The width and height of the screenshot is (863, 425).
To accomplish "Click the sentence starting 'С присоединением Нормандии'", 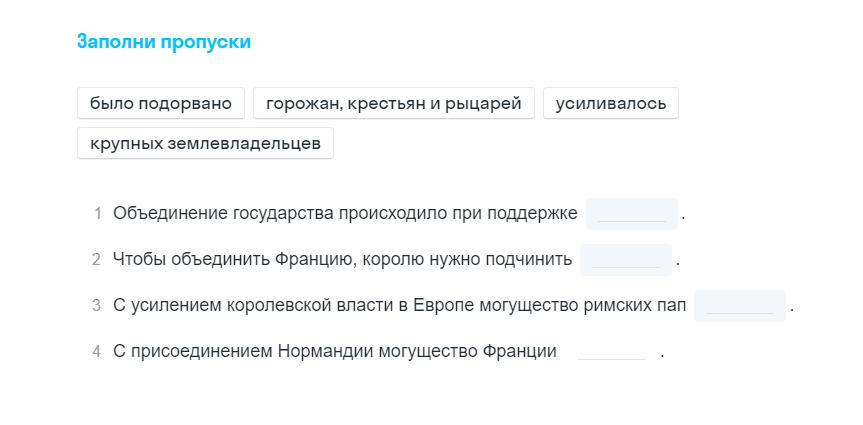I will 334,352.
